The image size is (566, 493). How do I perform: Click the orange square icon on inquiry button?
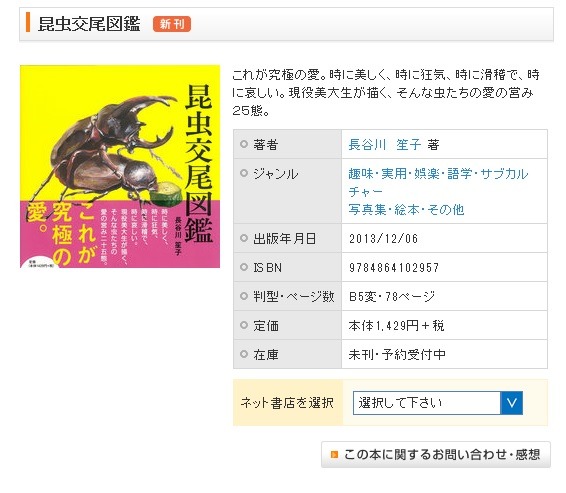pos(335,454)
